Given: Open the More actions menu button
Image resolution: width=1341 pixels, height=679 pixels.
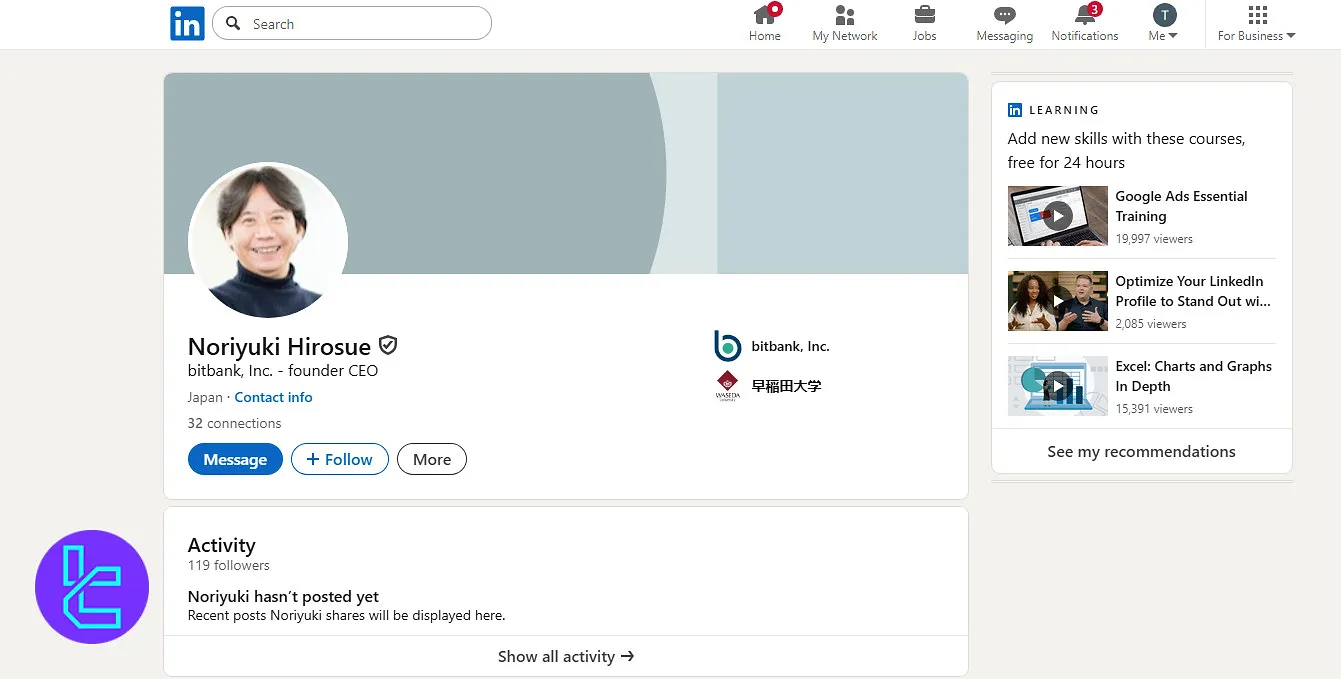Looking at the screenshot, I should click(x=432, y=460).
